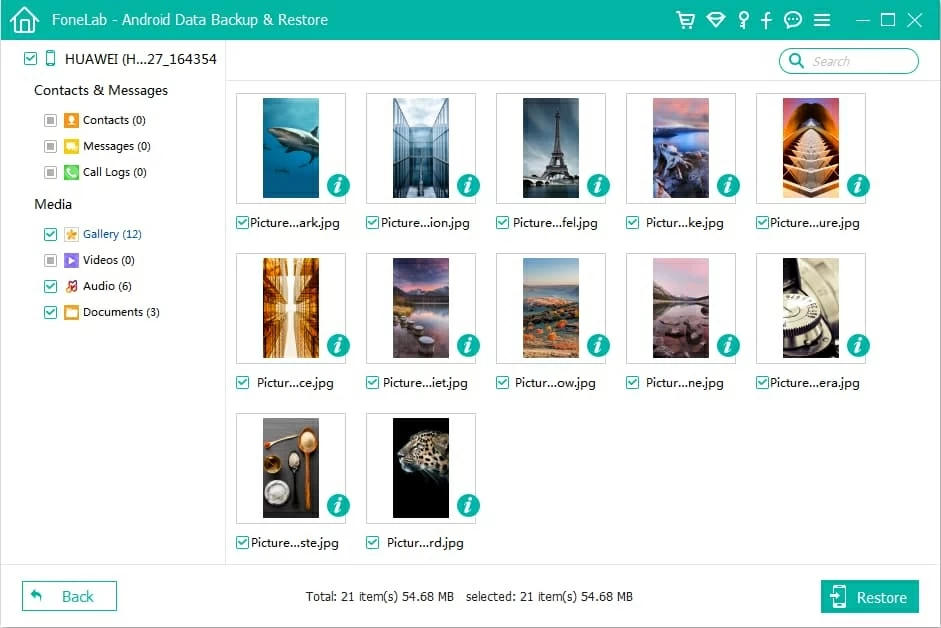Uncheck the HUAWEI device checkbox

[30, 59]
